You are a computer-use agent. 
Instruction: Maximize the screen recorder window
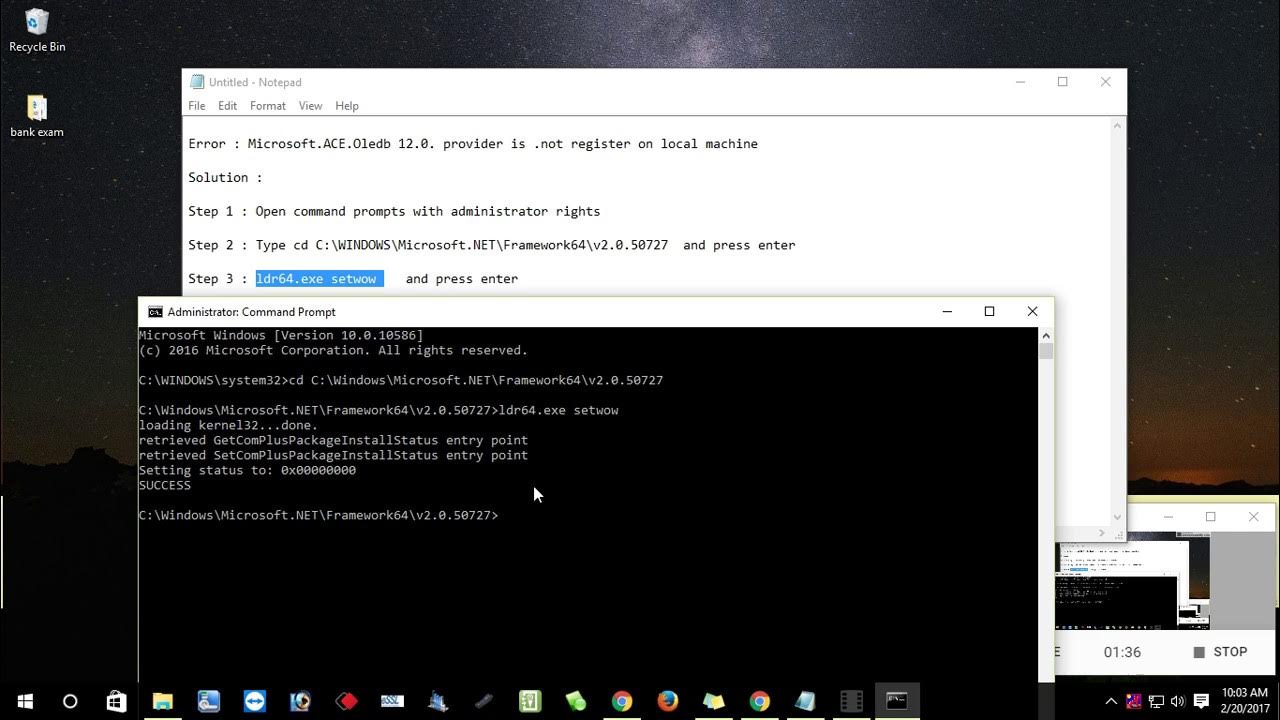click(1210, 517)
